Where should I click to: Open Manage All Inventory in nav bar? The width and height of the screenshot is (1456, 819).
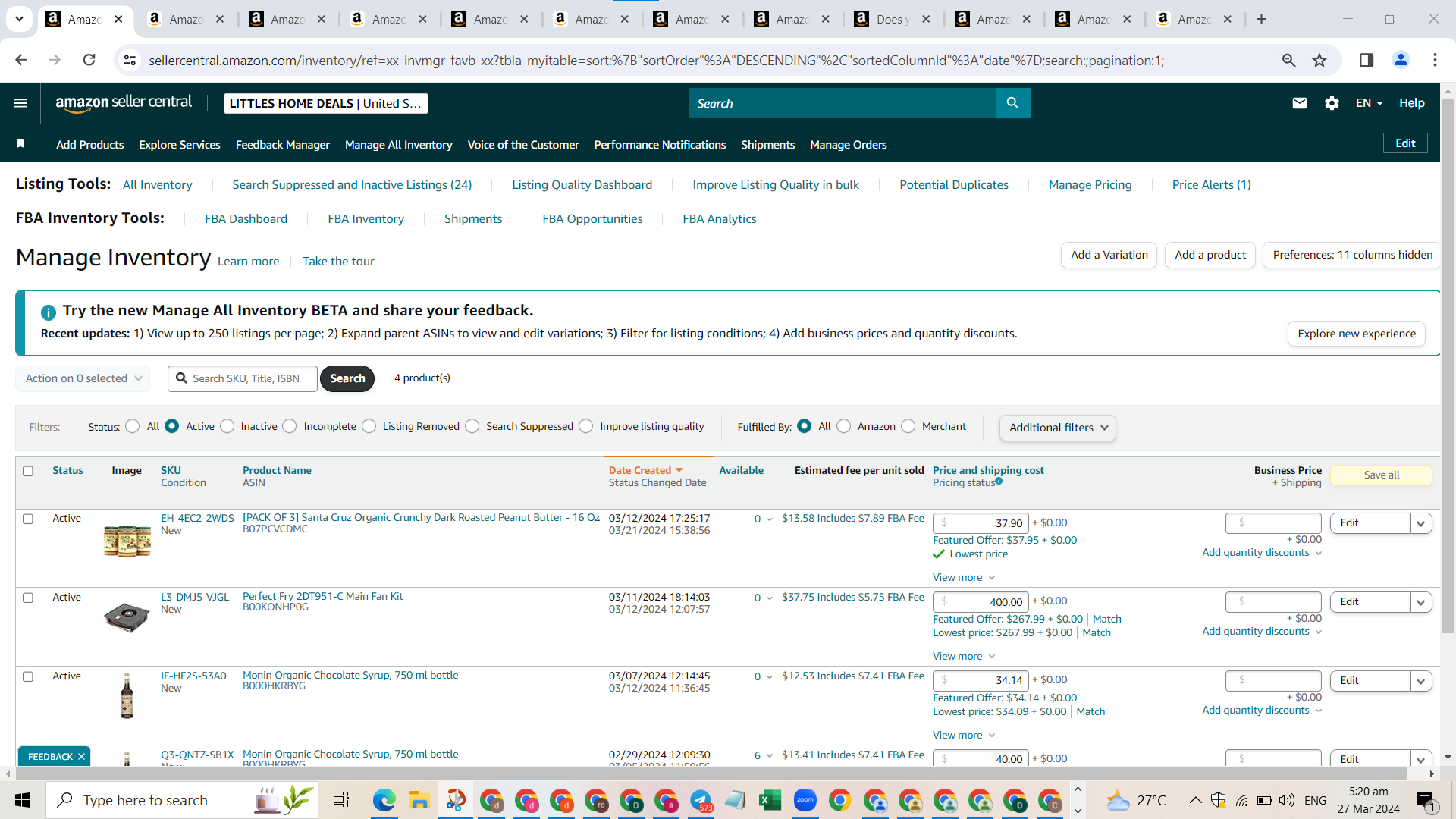tap(398, 144)
